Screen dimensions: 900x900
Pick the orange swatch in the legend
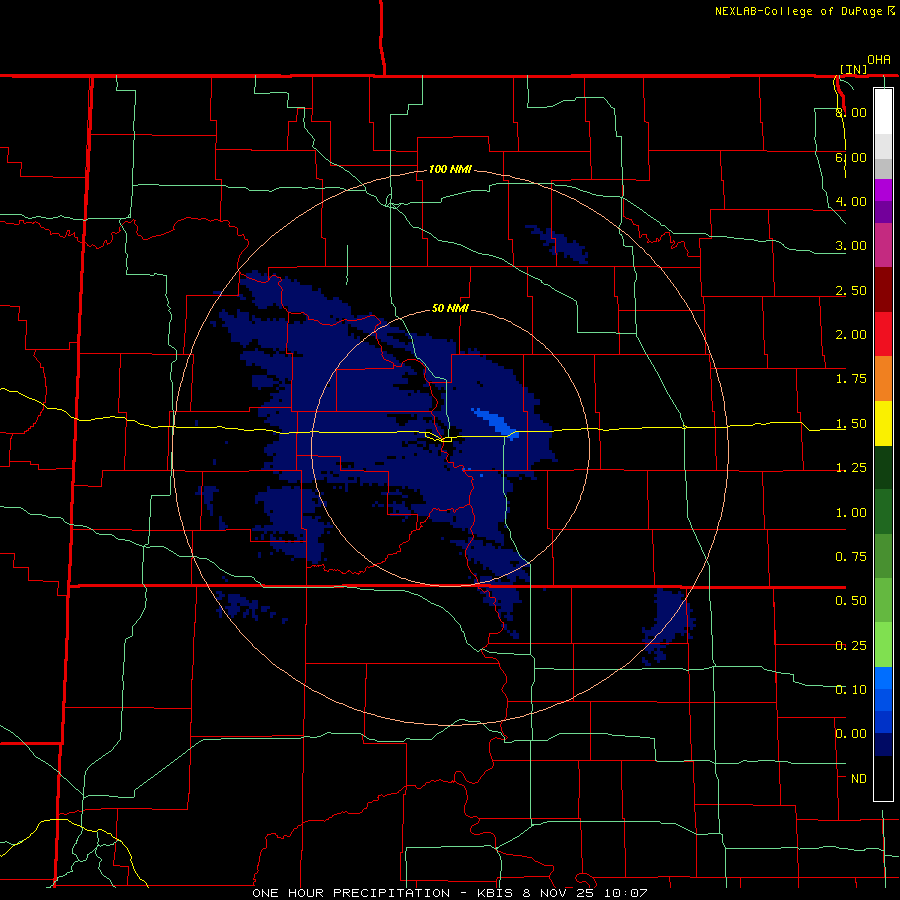pyautogui.click(x=883, y=378)
